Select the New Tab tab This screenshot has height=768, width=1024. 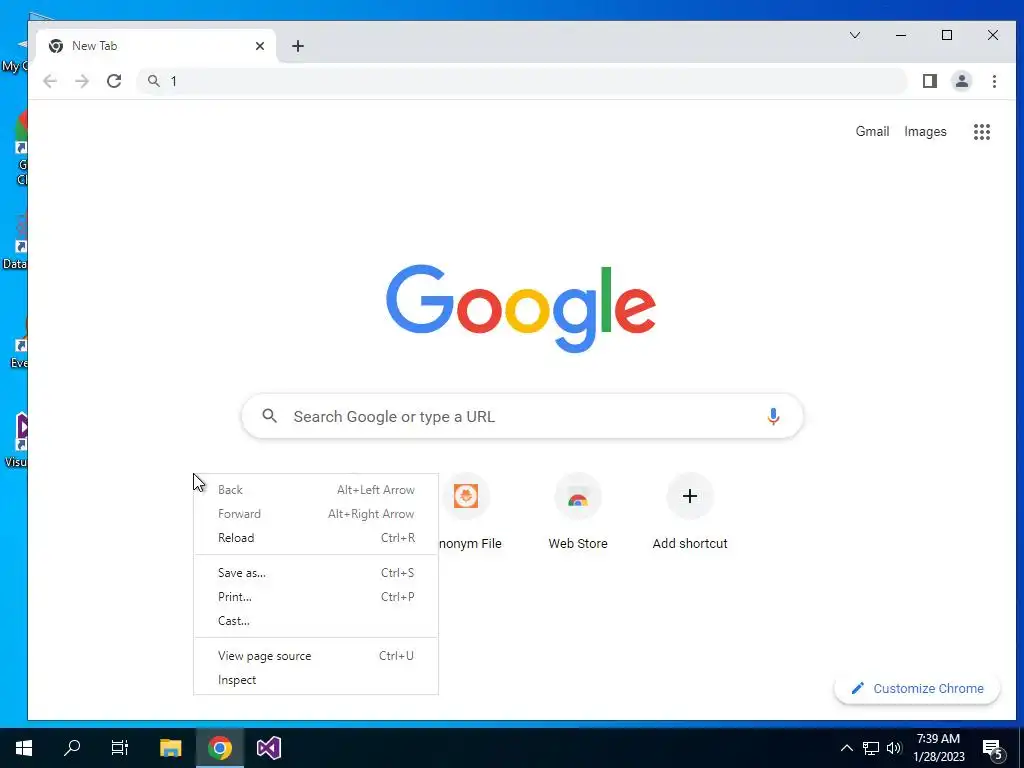(155, 46)
